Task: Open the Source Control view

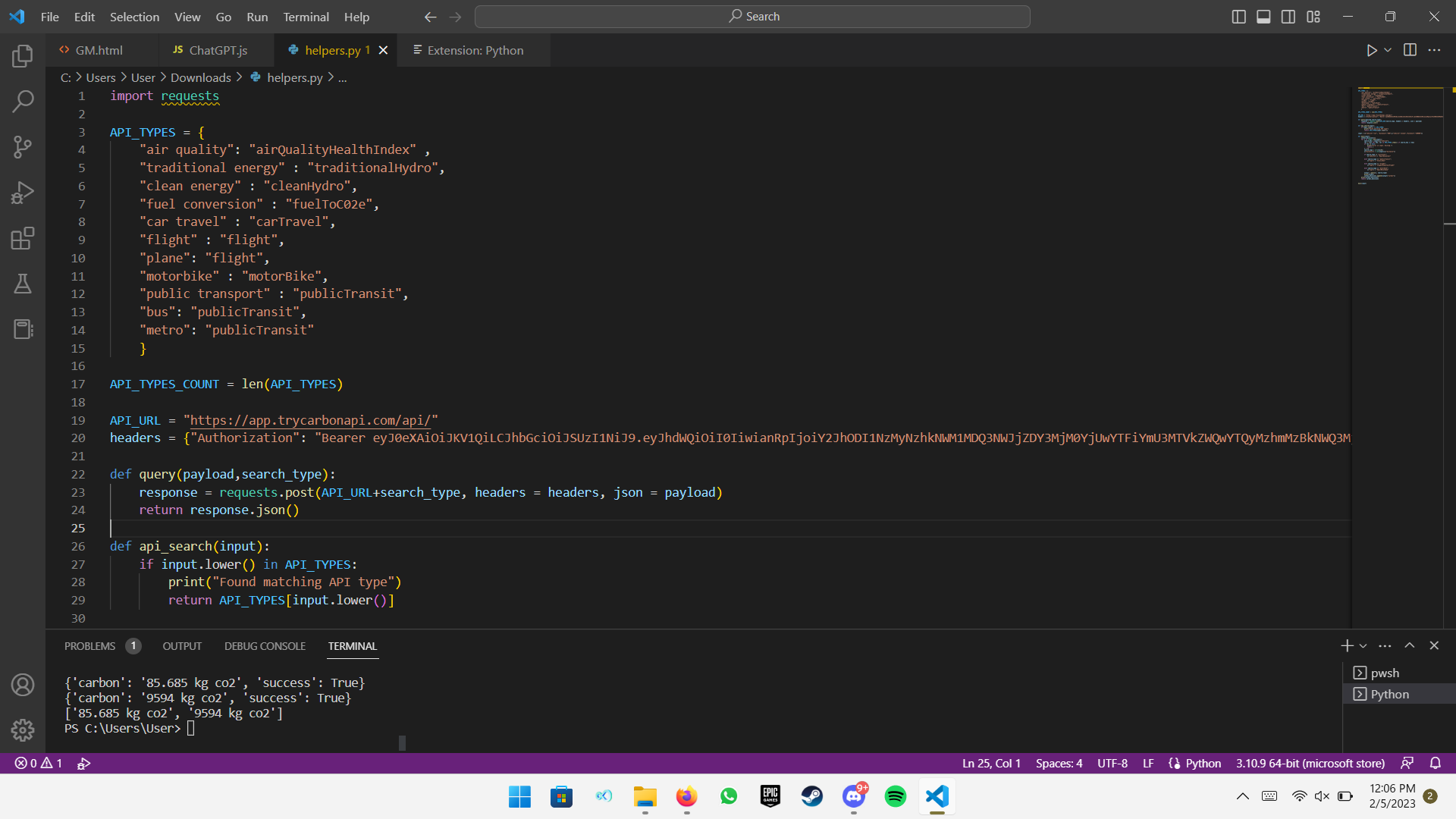Action: tap(23, 147)
